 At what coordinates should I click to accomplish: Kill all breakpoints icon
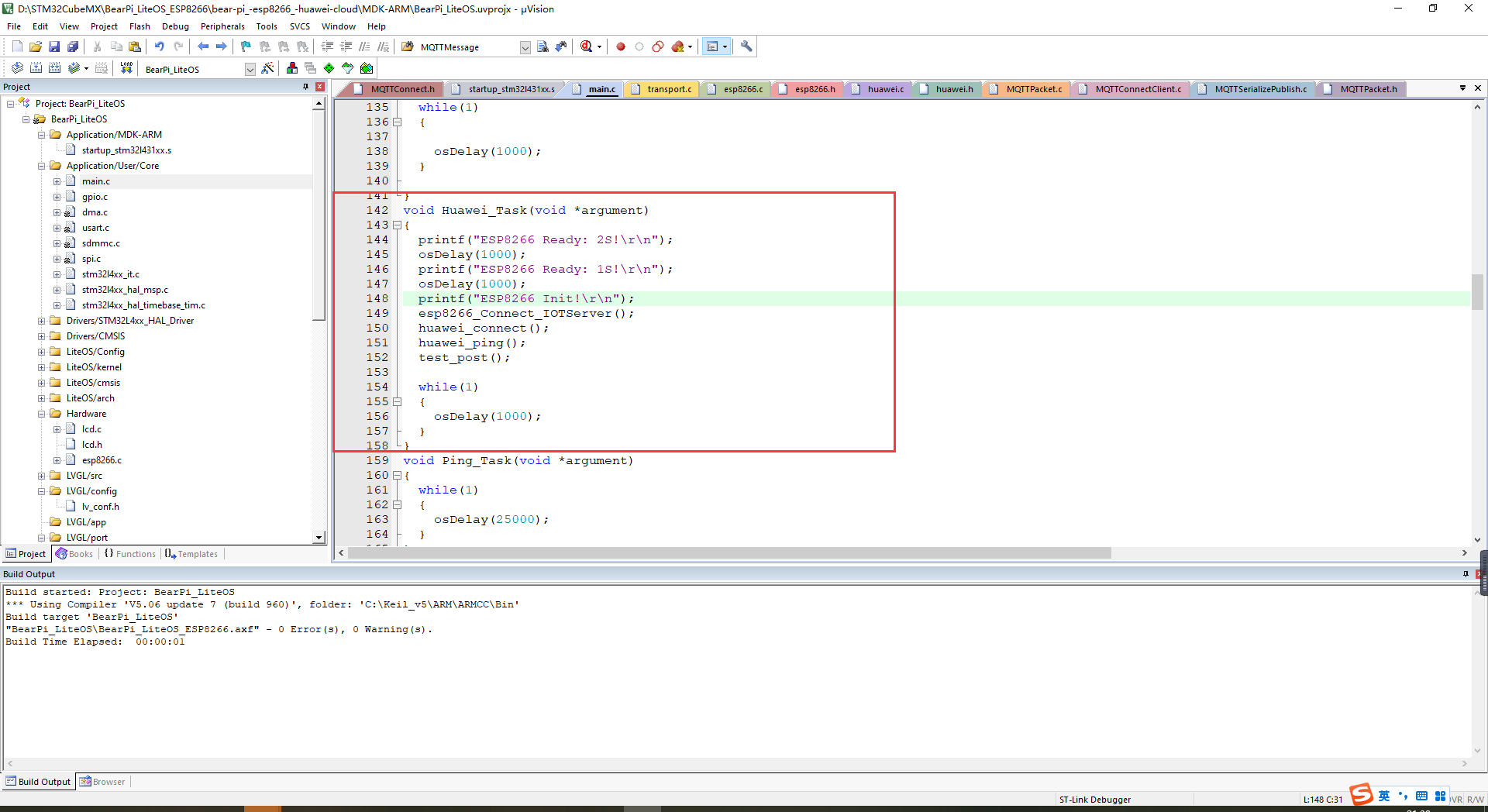678,46
